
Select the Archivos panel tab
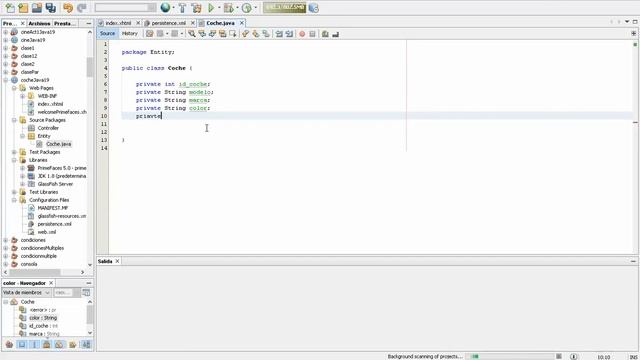39,24
